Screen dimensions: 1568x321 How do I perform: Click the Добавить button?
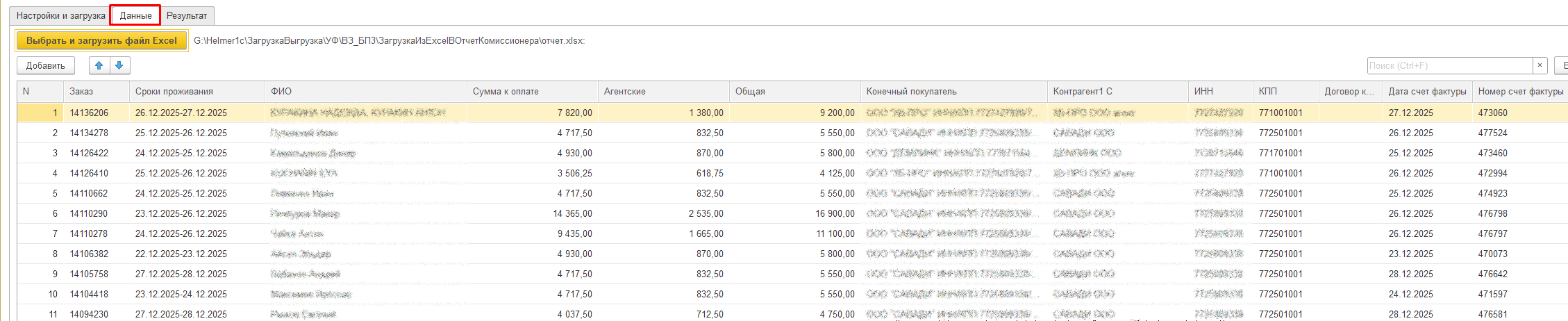coord(46,65)
